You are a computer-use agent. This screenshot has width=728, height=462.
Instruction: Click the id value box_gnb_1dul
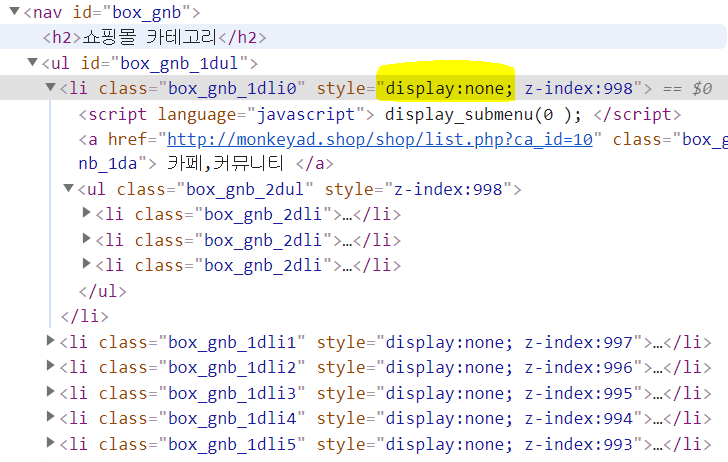[x=179, y=63]
